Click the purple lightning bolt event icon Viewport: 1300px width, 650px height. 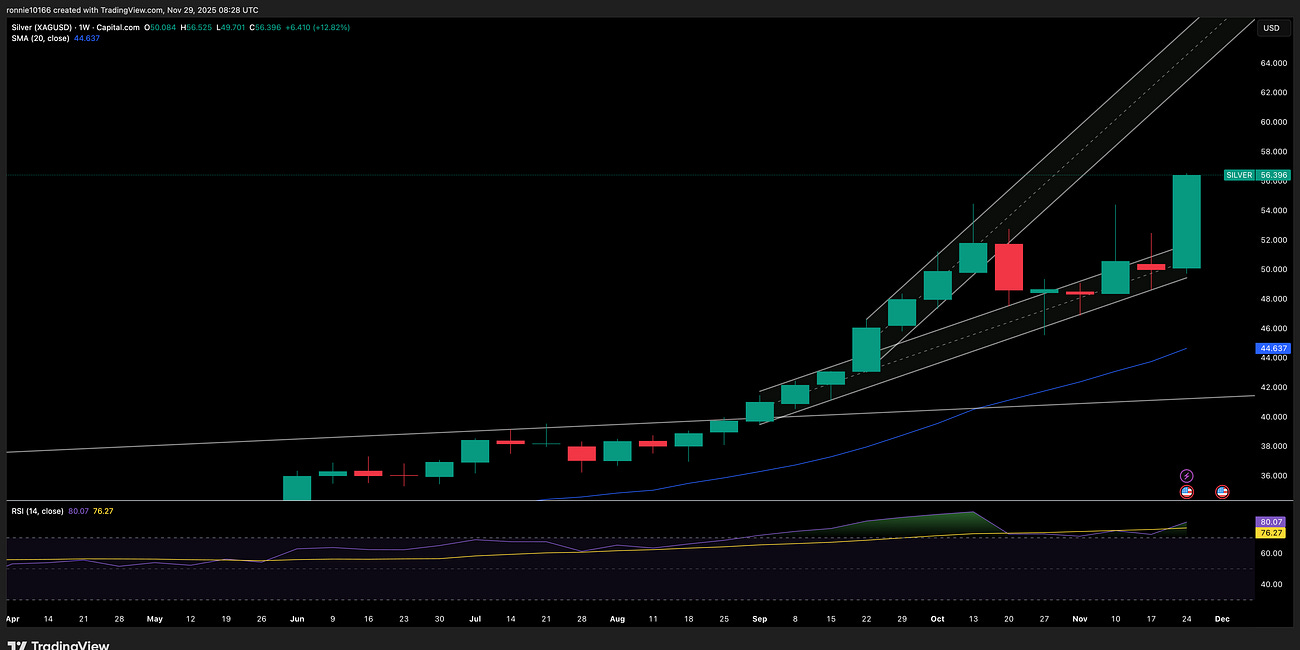[1187, 476]
